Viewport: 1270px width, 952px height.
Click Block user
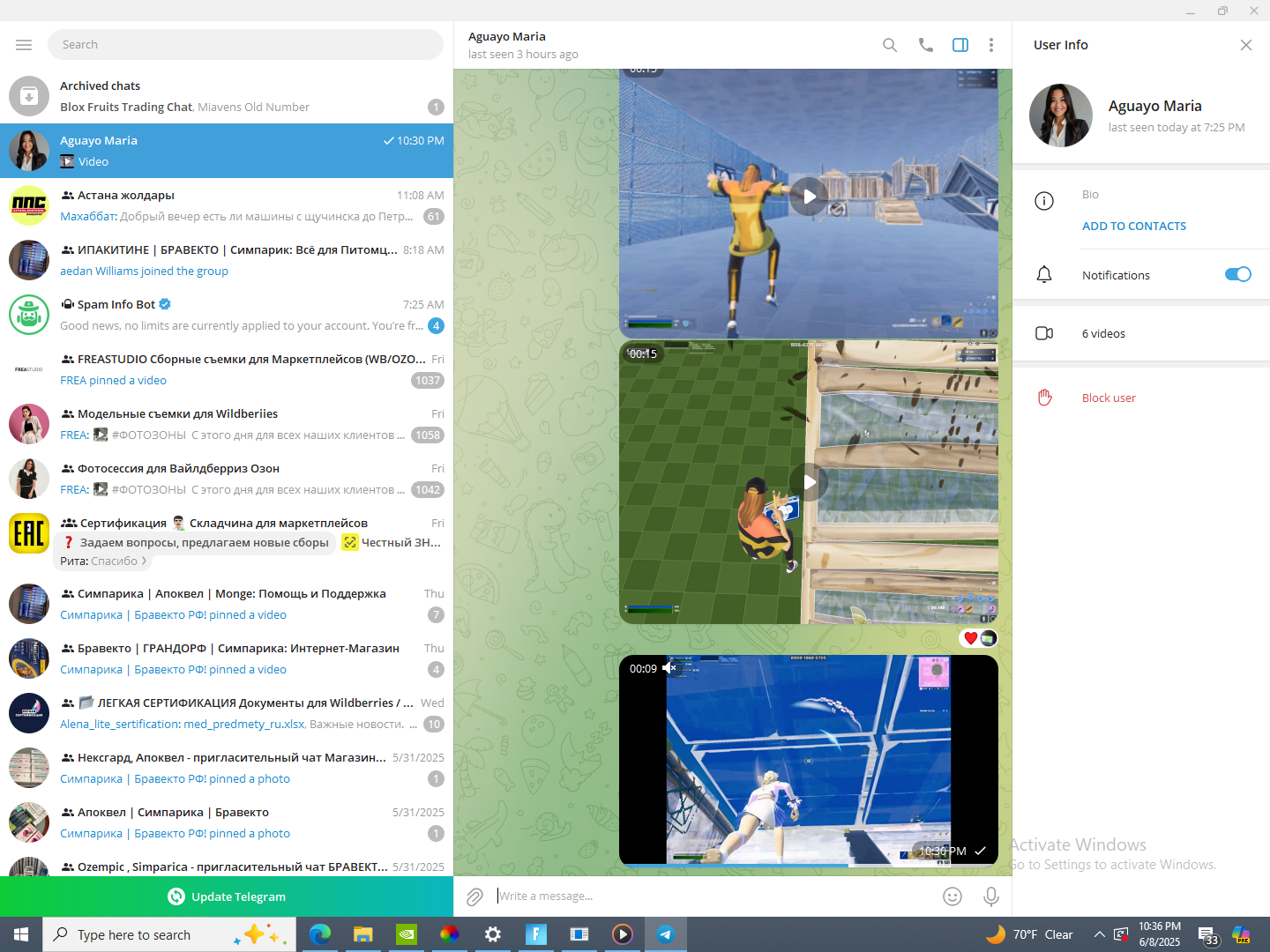[x=1109, y=398]
